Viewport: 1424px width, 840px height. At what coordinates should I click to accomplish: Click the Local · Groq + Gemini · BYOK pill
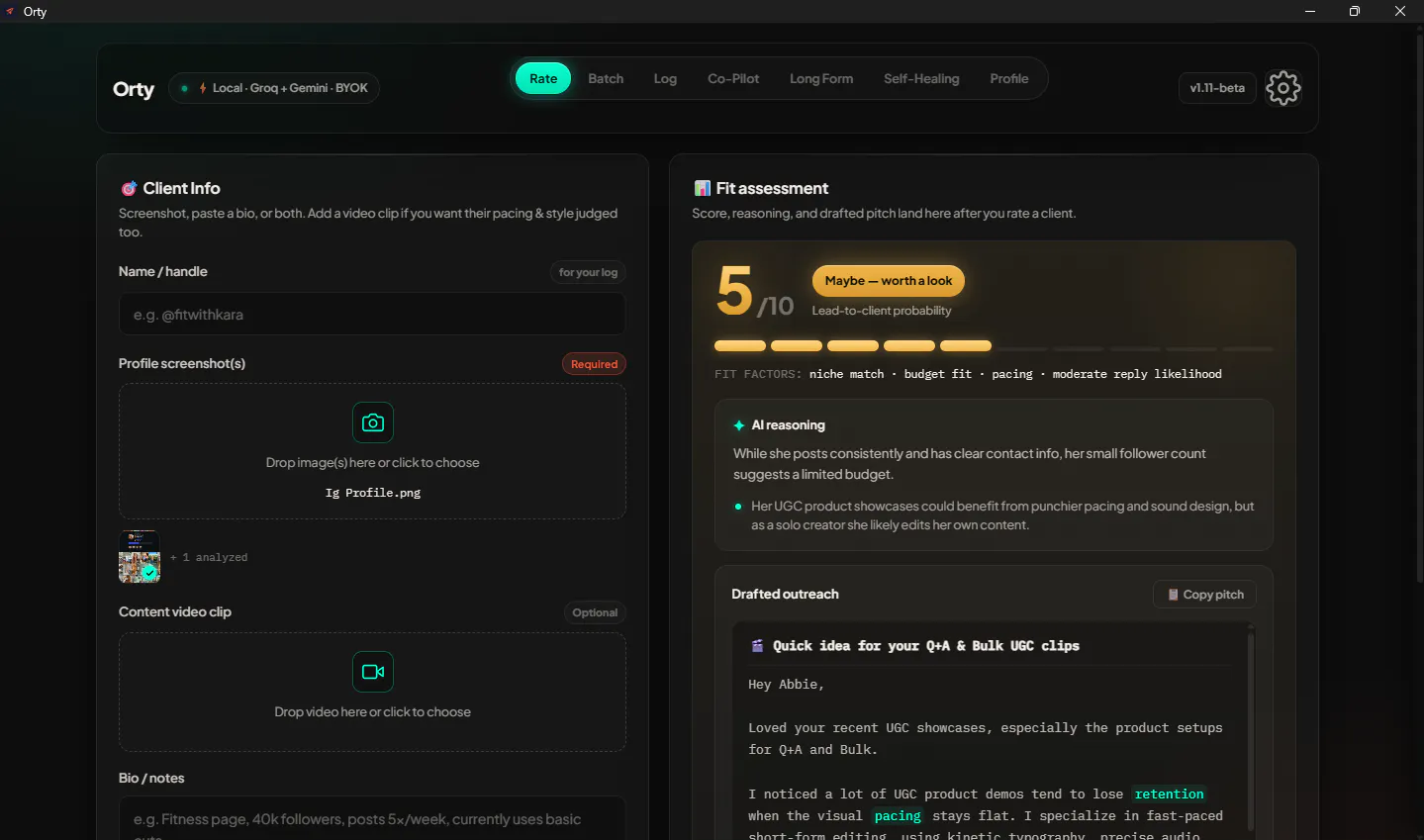click(x=274, y=88)
